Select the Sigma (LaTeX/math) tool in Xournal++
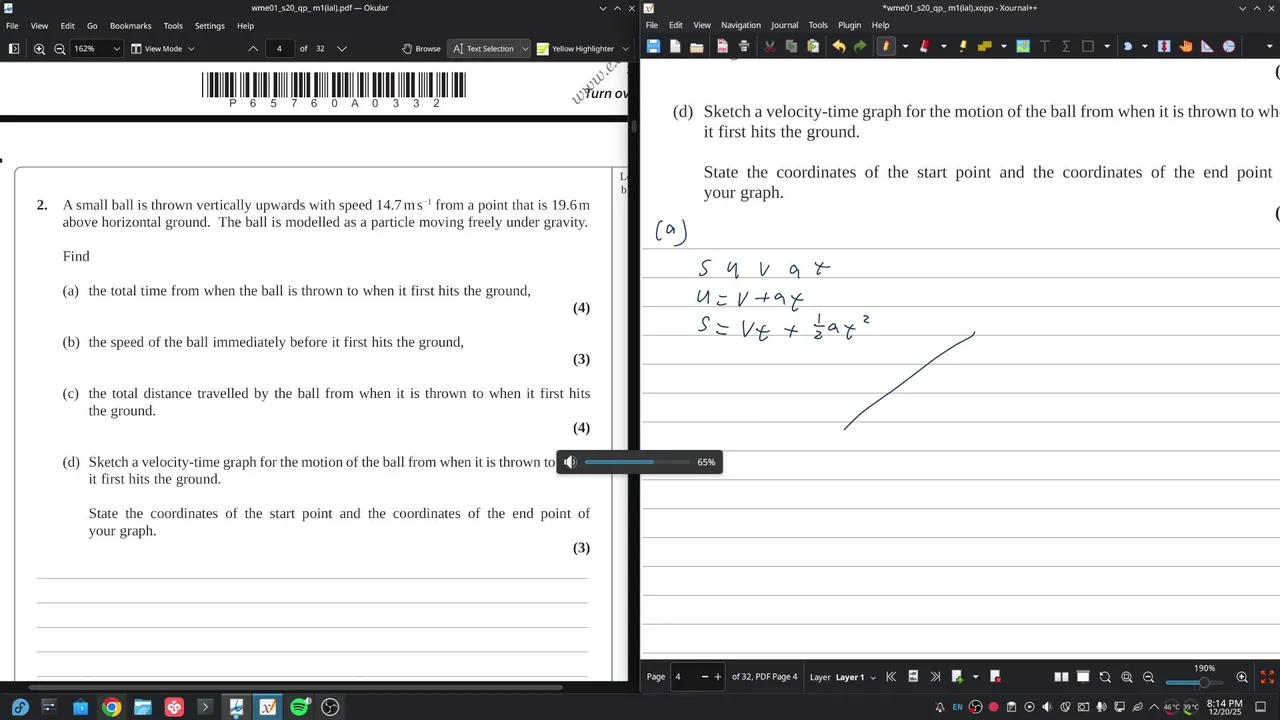The image size is (1280, 720). (1066, 46)
